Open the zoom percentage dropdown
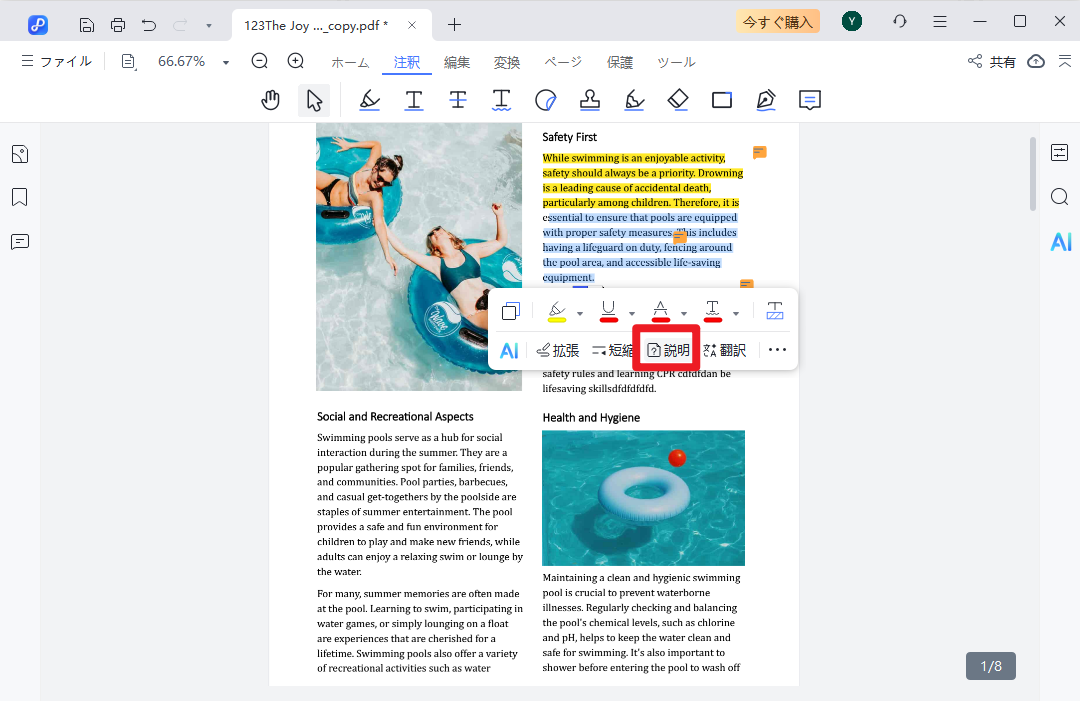1080x701 pixels. (x=226, y=62)
